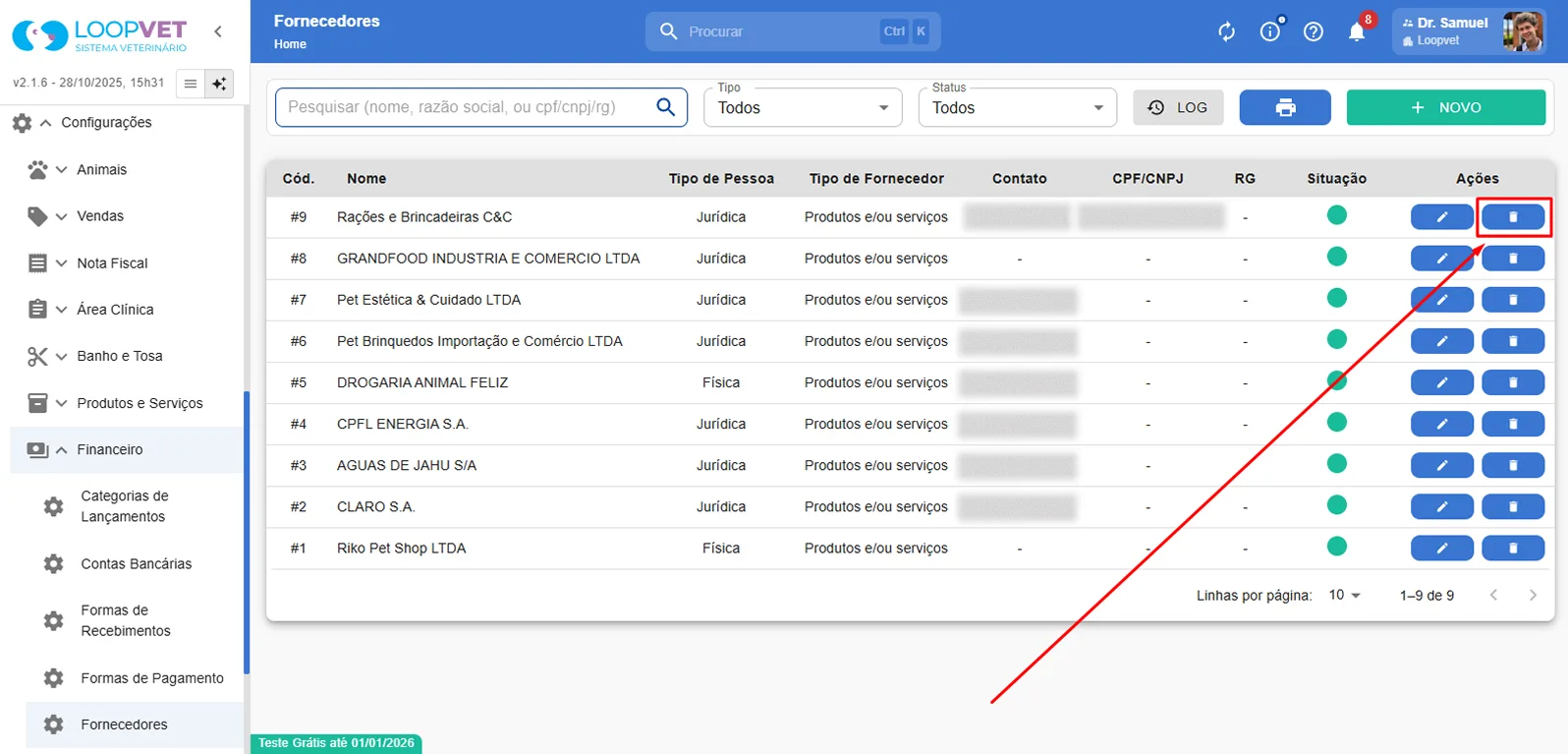
Task: Edit the GRANDFOOD INDUSTRIA supplier row
Action: tap(1441, 258)
